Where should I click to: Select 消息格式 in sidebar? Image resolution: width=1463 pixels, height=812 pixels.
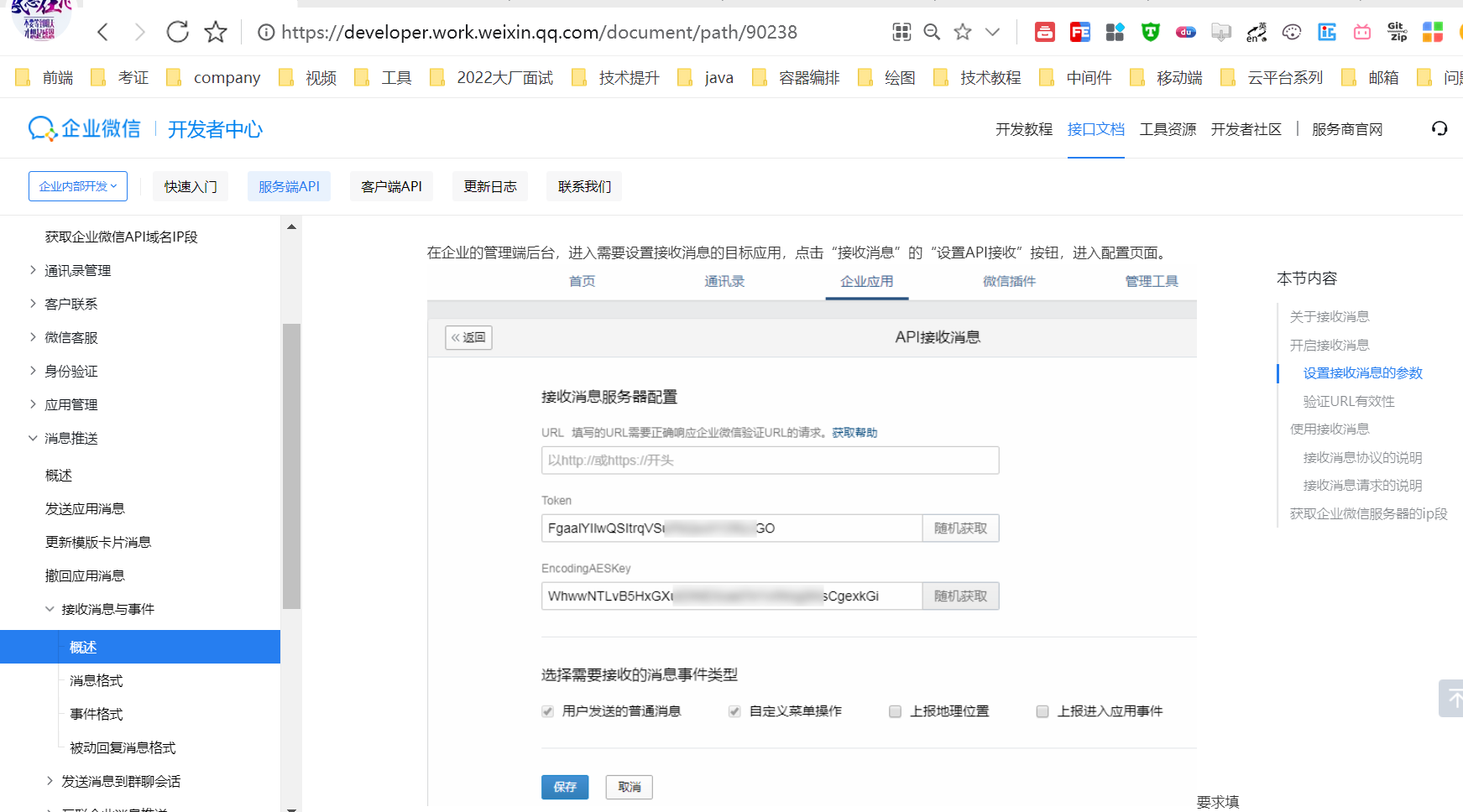tap(97, 680)
